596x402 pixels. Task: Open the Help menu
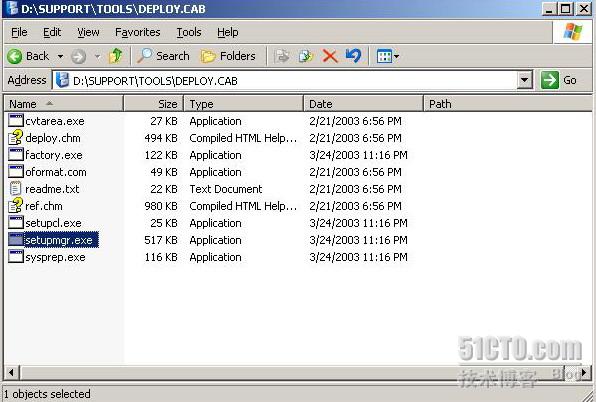[x=228, y=32]
